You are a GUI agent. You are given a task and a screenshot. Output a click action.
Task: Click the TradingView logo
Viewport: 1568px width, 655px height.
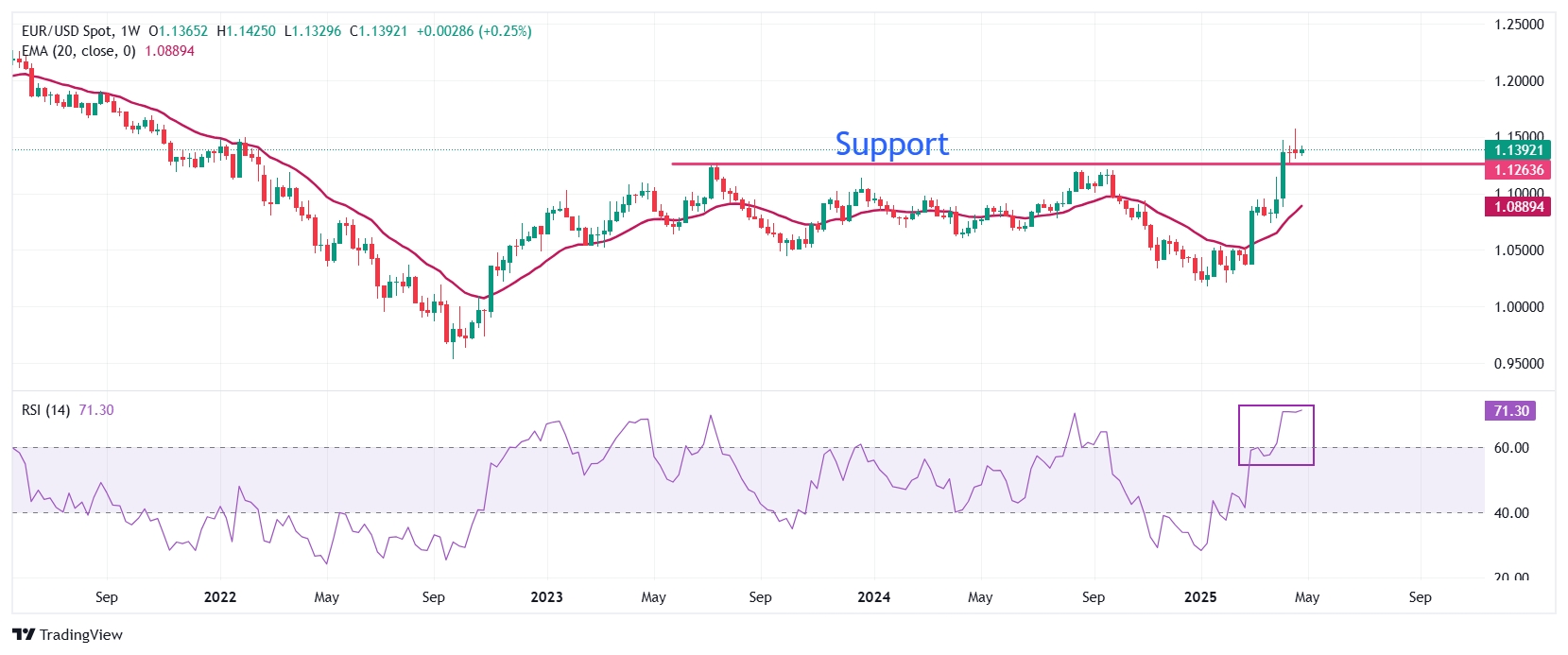[67, 634]
